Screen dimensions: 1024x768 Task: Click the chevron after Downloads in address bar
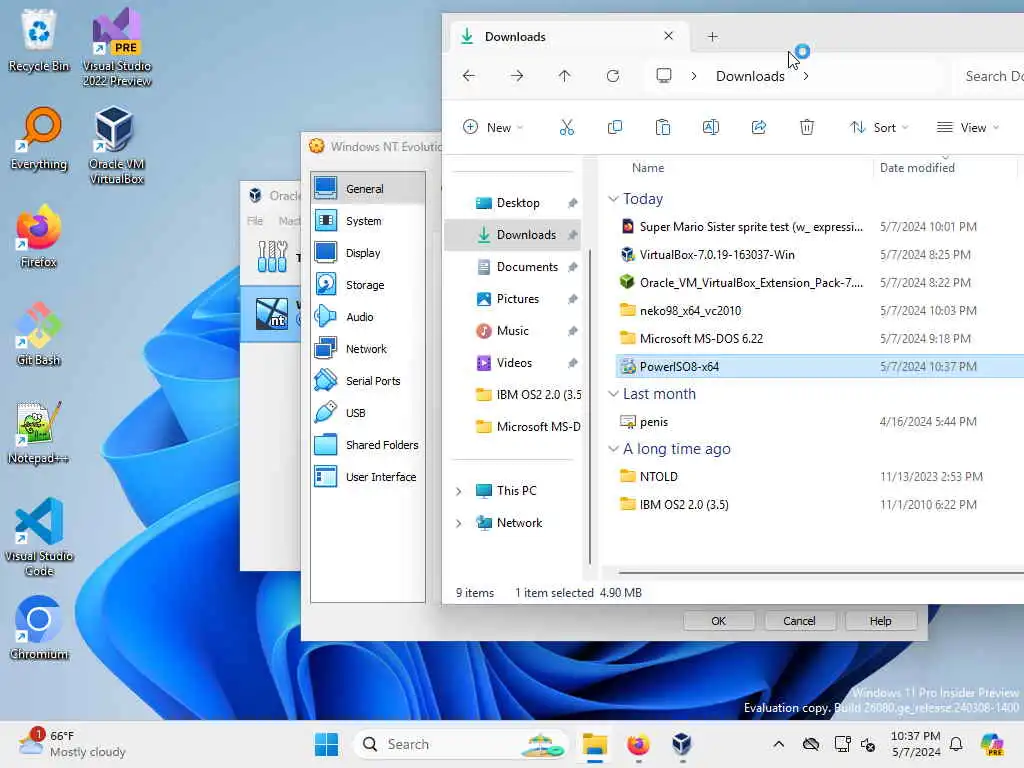(806, 76)
